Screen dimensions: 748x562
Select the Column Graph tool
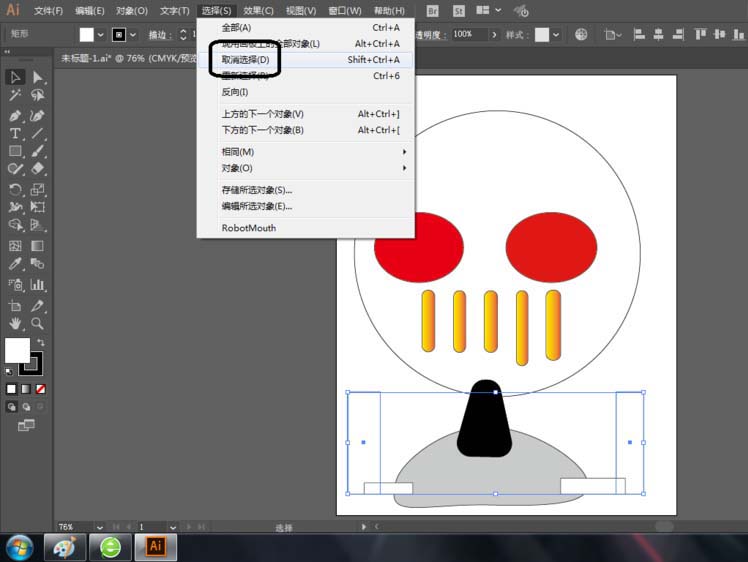37,285
